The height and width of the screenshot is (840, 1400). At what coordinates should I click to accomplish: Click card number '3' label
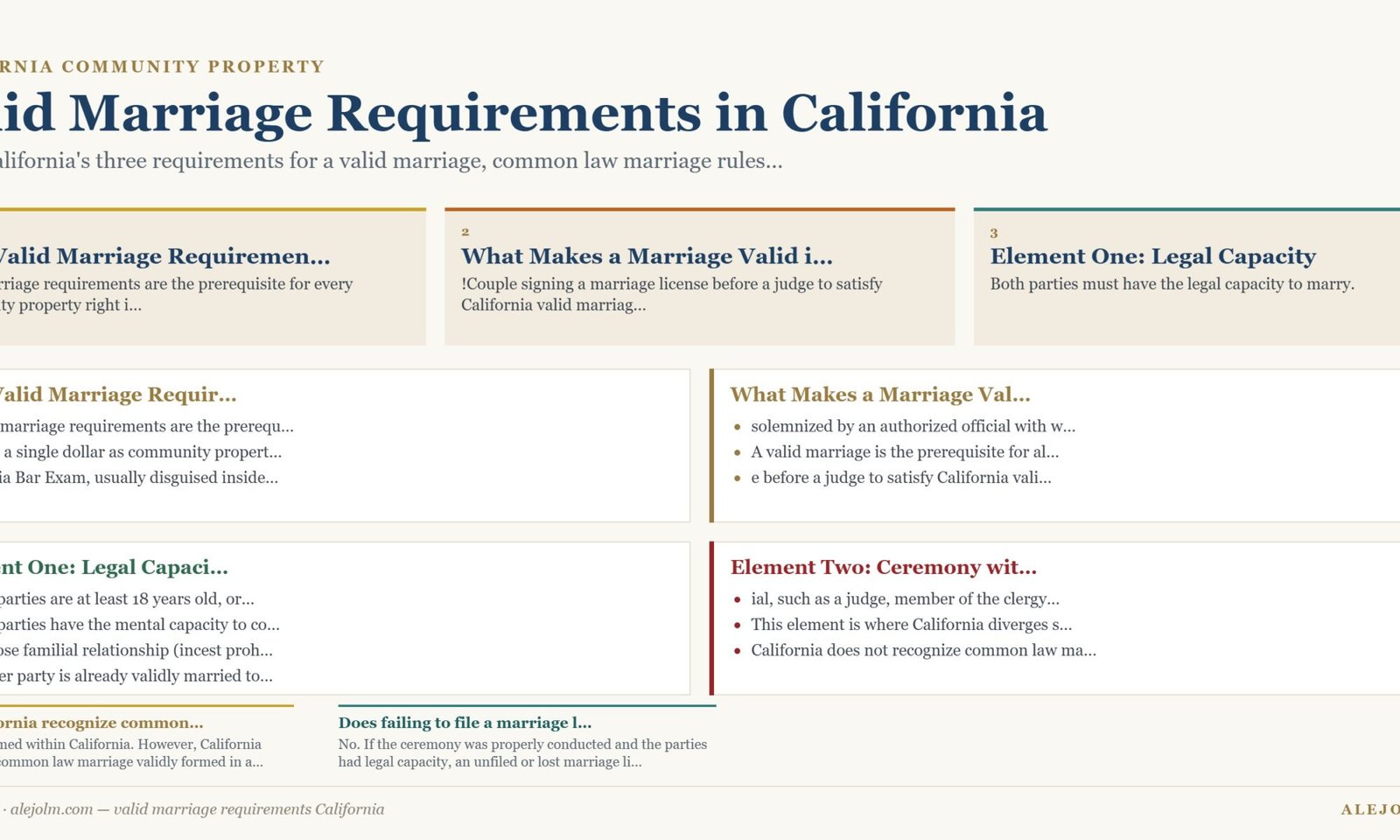(994, 233)
